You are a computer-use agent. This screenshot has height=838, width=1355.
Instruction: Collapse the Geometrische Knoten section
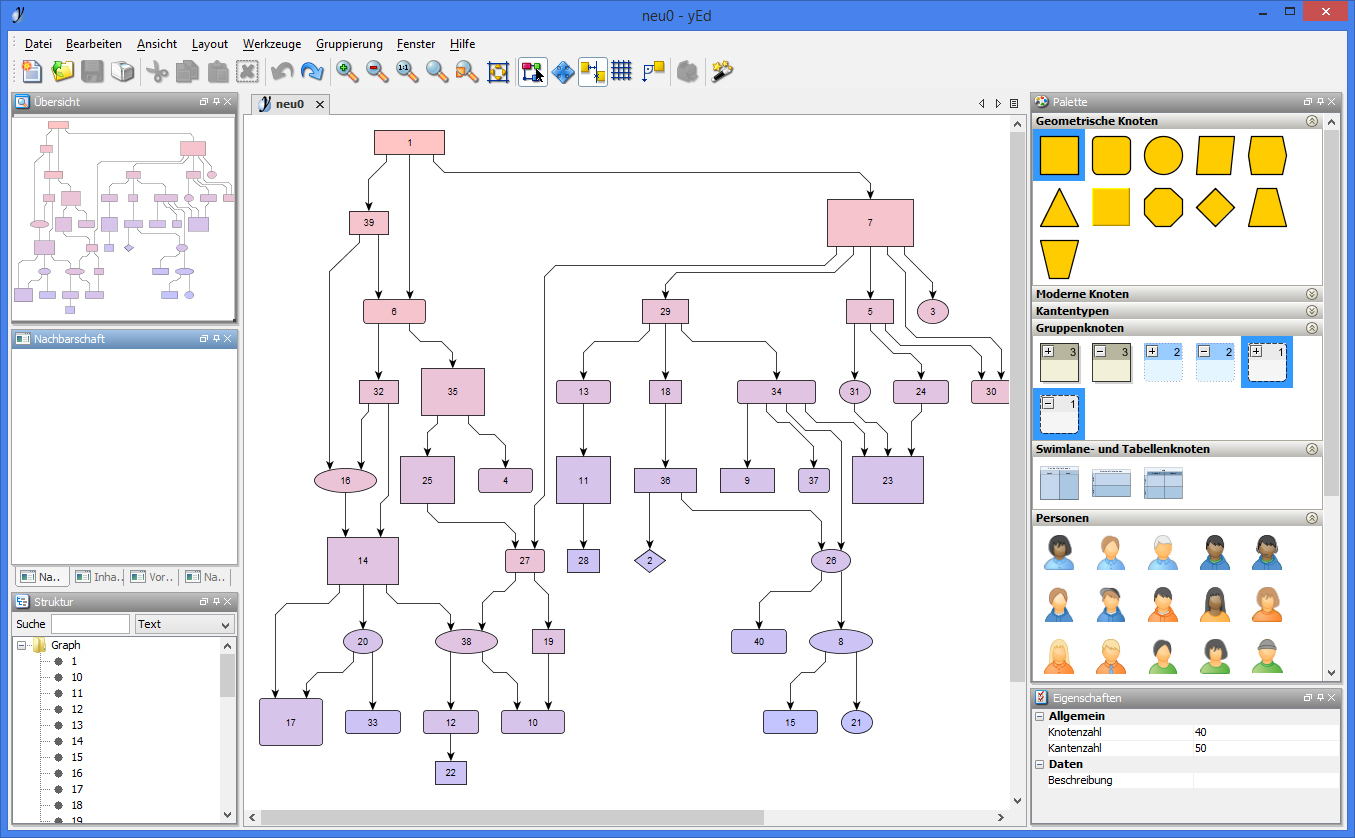pyautogui.click(x=1311, y=121)
